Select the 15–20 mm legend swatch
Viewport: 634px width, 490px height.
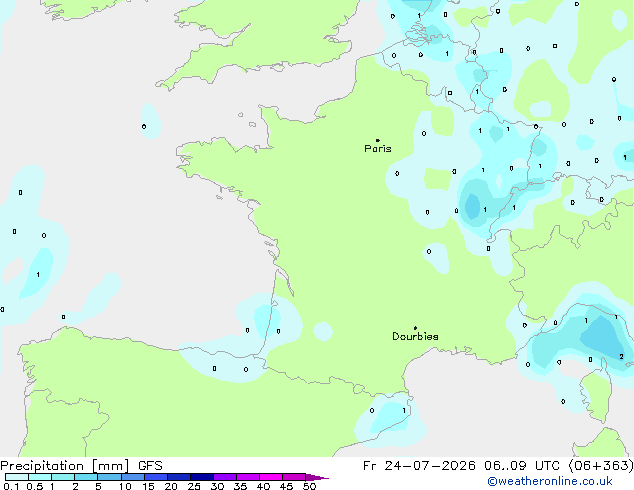[x=156, y=477]
